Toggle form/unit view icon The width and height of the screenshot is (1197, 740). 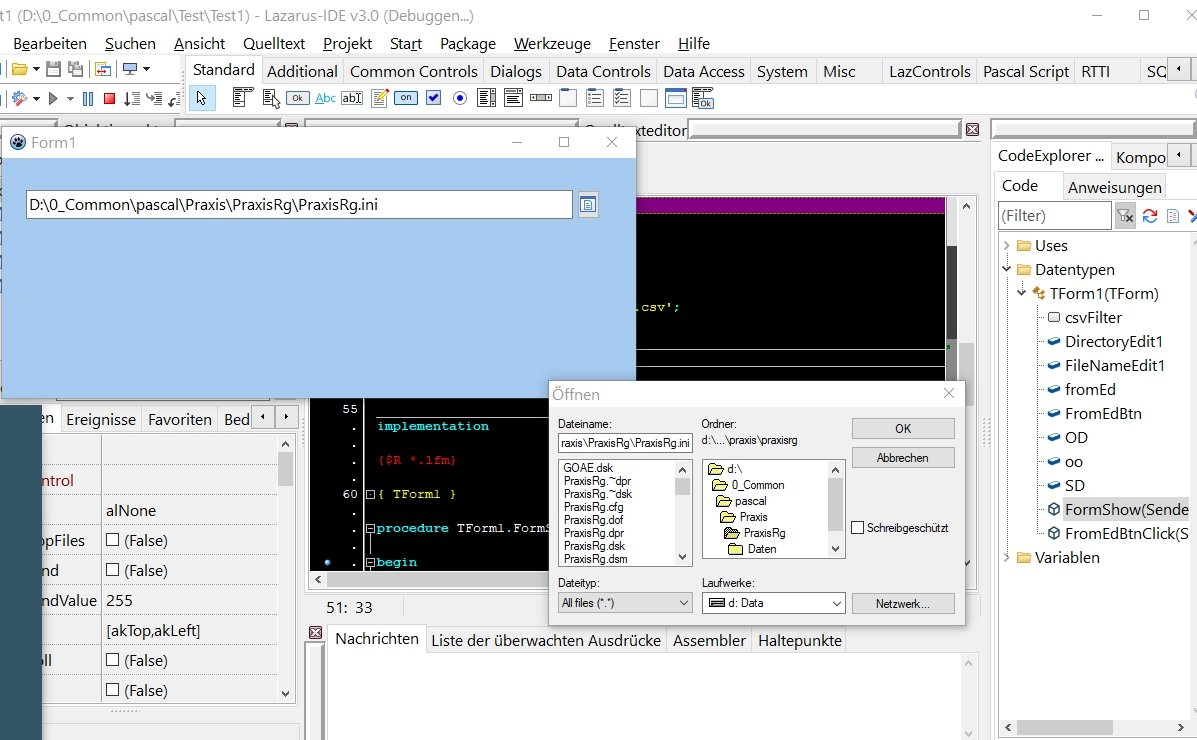point(102,69)
